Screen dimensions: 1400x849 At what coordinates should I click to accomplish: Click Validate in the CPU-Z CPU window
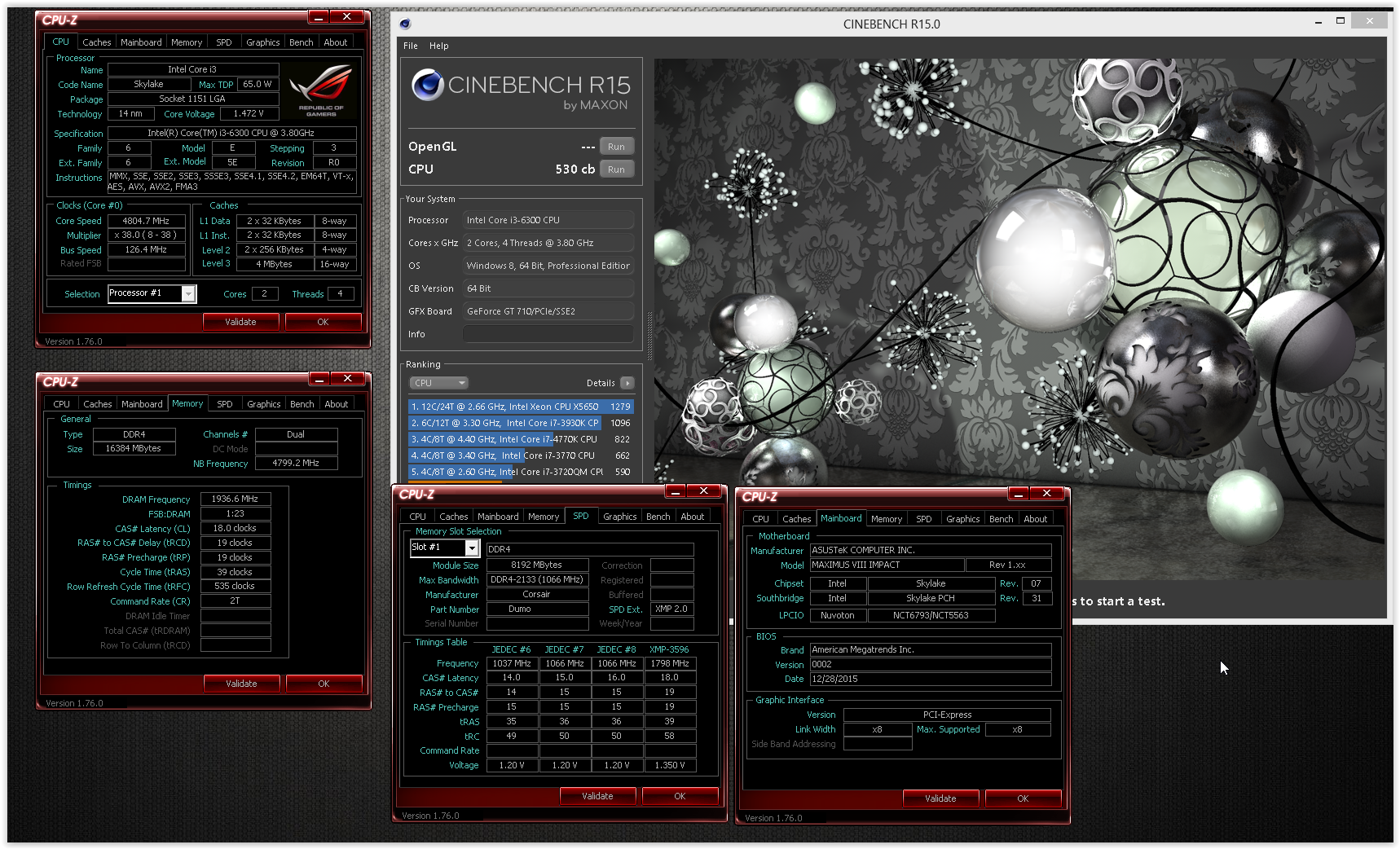pos(240,322)
